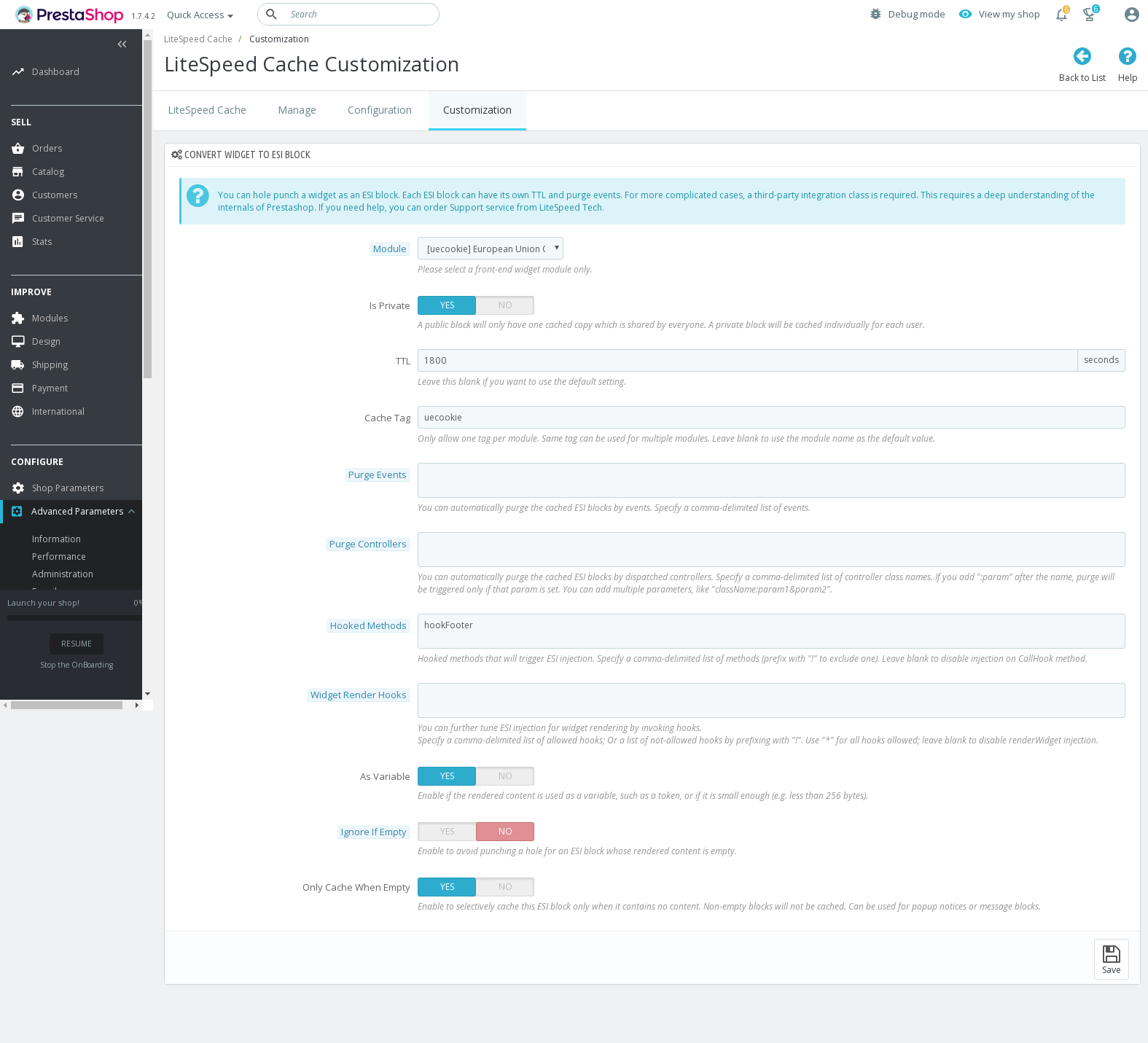Image resolution: width=1148 pixels, height=1043 pixels.
Task: Click the Customers person icon
Action: pyautogui.click(x=18, y=195)
